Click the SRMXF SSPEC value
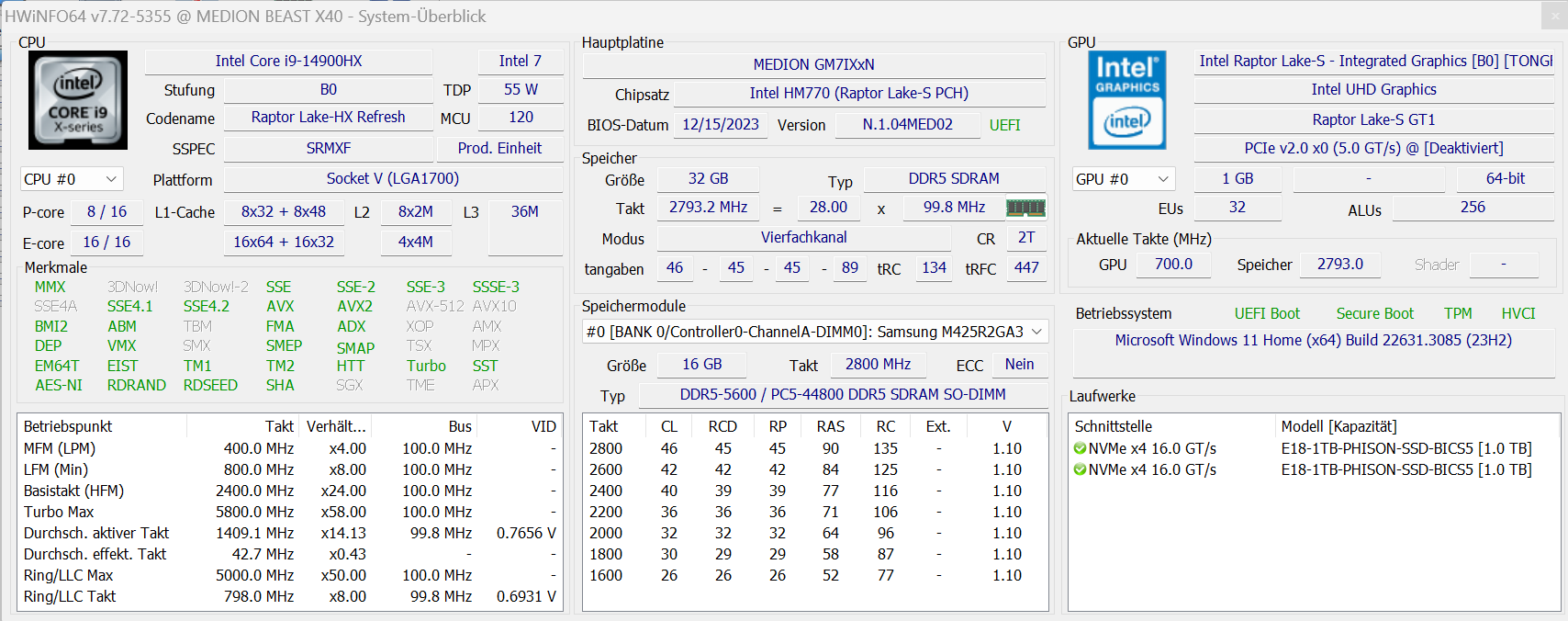The image size is (1568, 621). tap(328, 148)
